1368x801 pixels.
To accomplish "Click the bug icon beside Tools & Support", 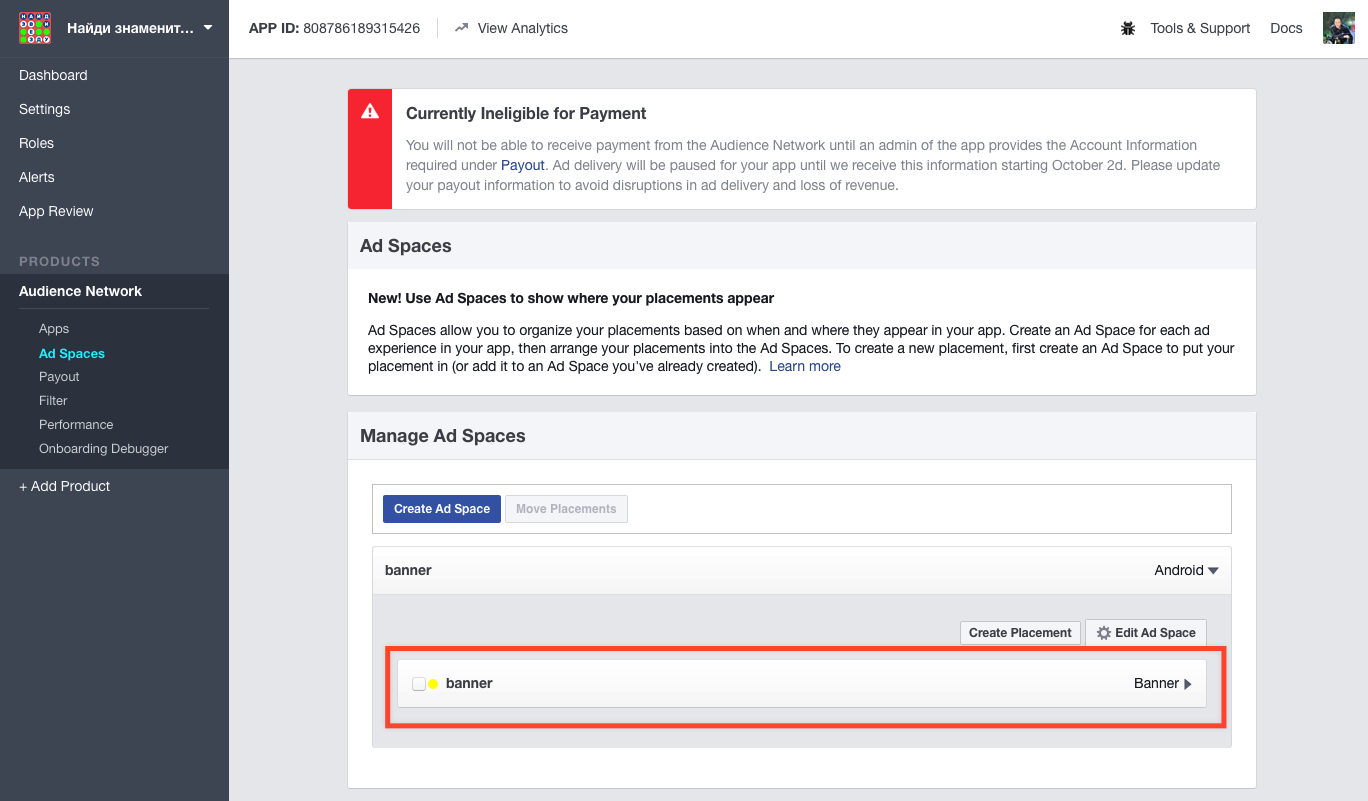I will (x=1128, y=28).
